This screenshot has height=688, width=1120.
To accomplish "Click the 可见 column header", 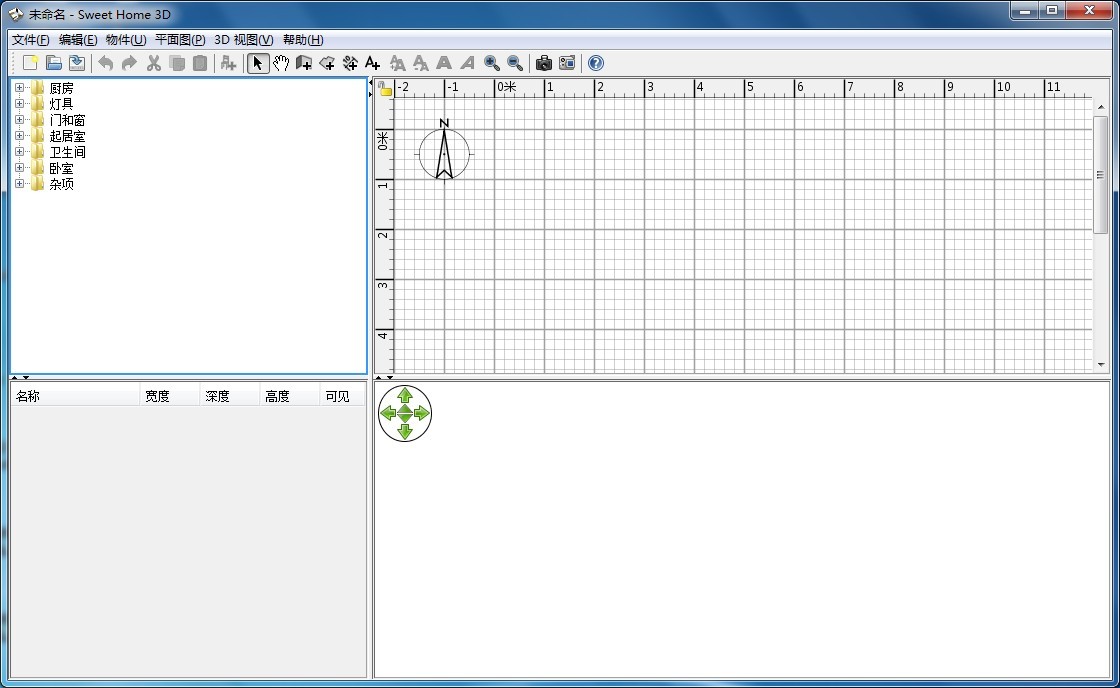I will [342, 396].
